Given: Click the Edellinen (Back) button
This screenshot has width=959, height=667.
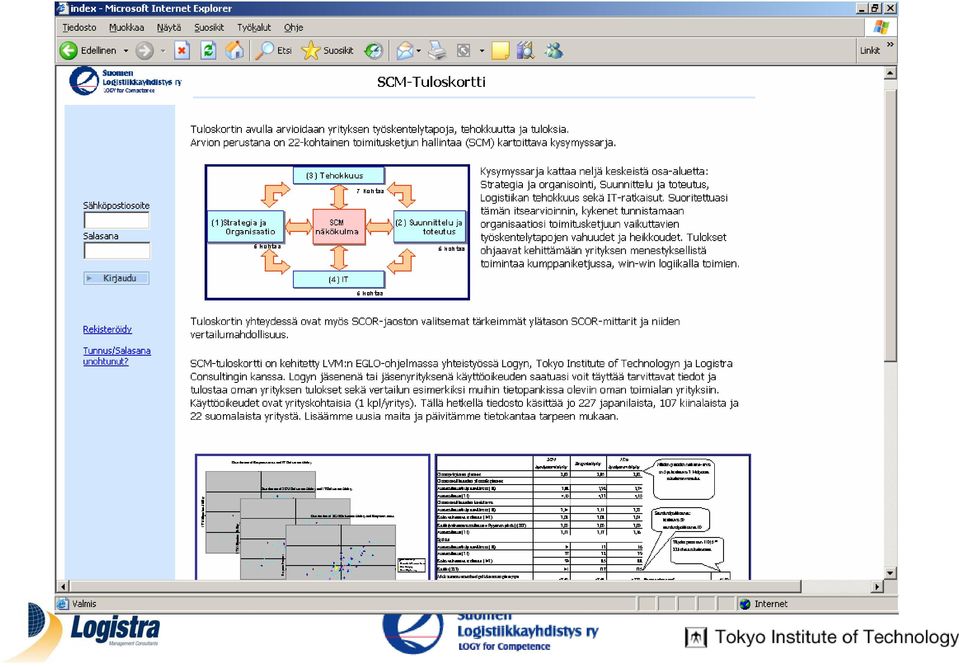Looking at the screenshot, I should point(88,51).
